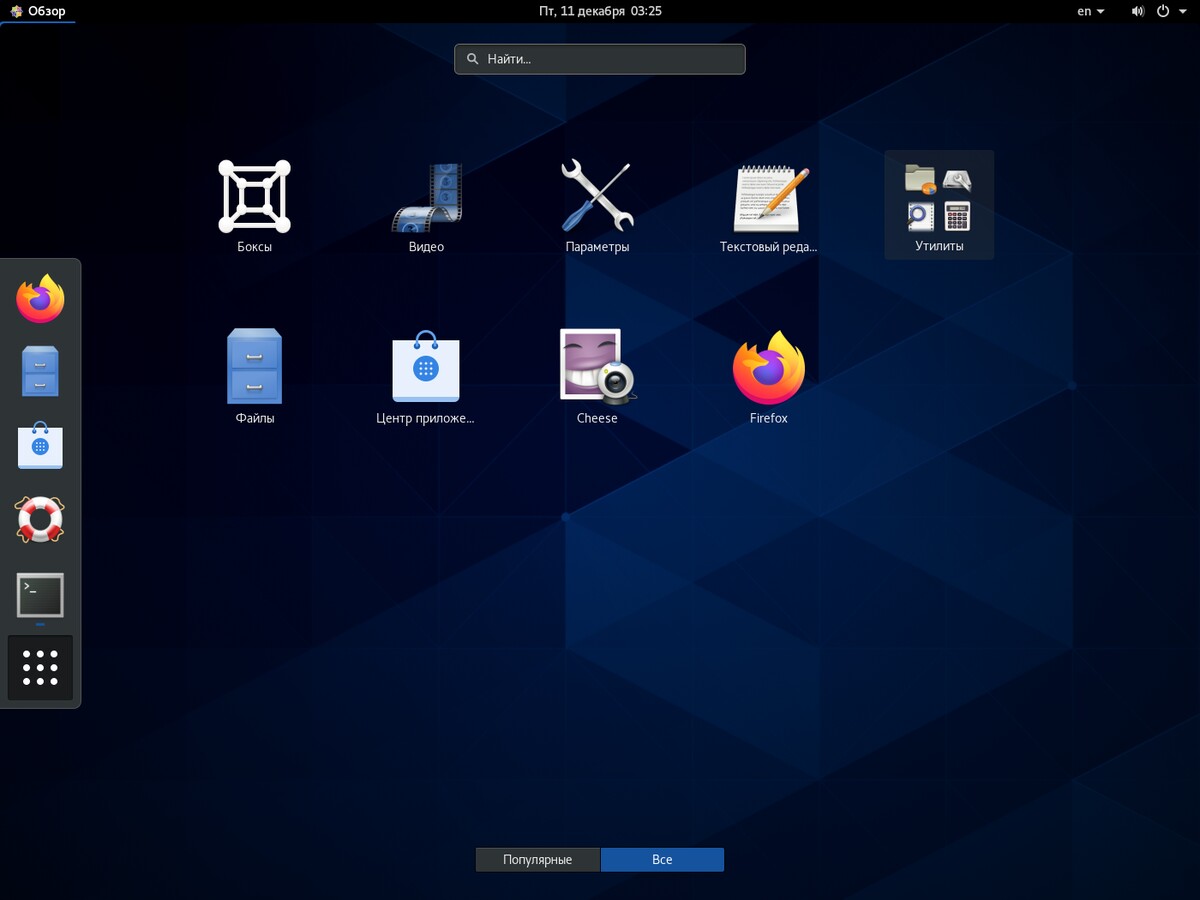1200x900 pixels.
Task: Switch to the Все tab
Action: tap(662, 860)
